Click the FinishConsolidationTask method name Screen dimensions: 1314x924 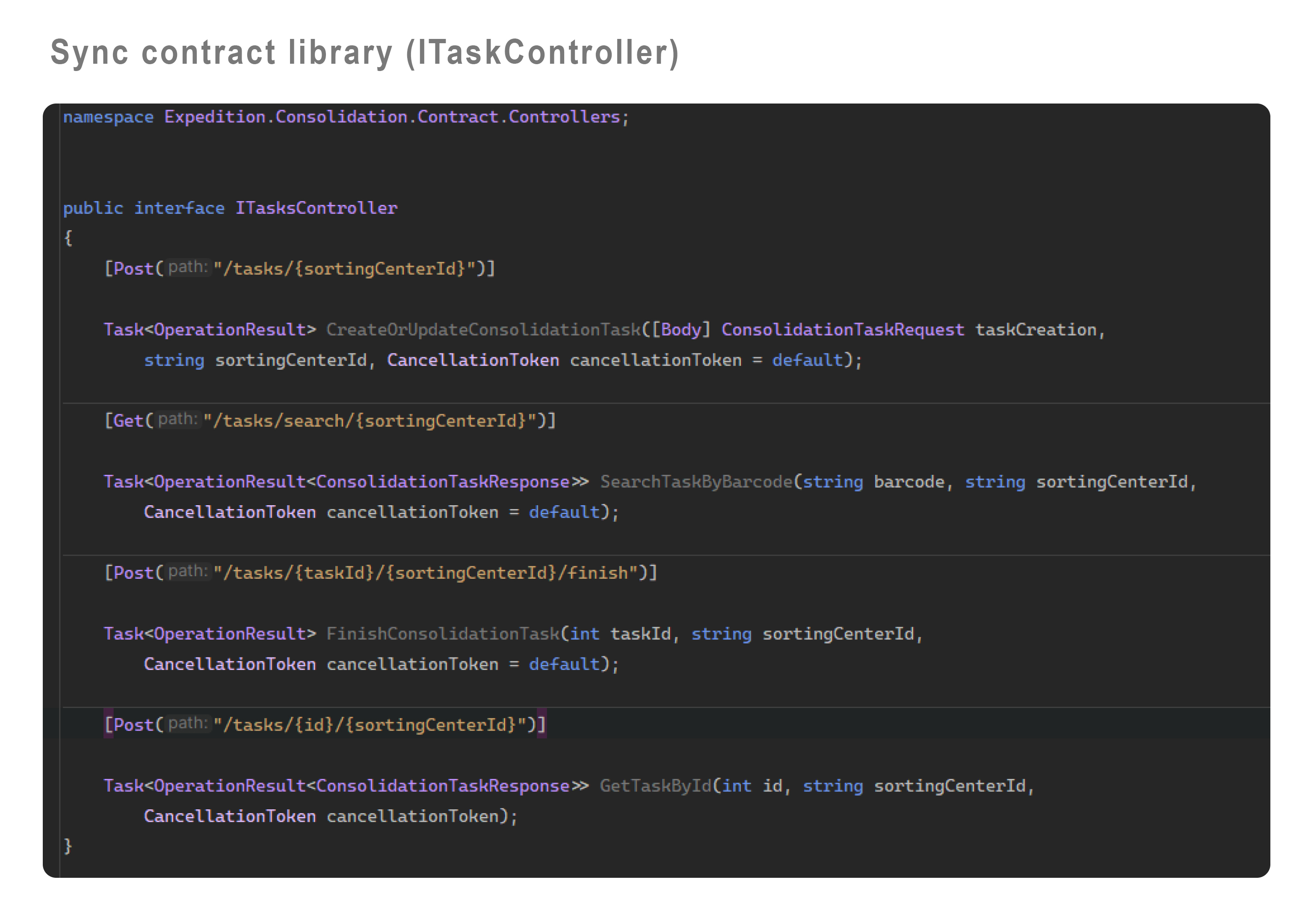pyautogui.click(x=443, y=634)
